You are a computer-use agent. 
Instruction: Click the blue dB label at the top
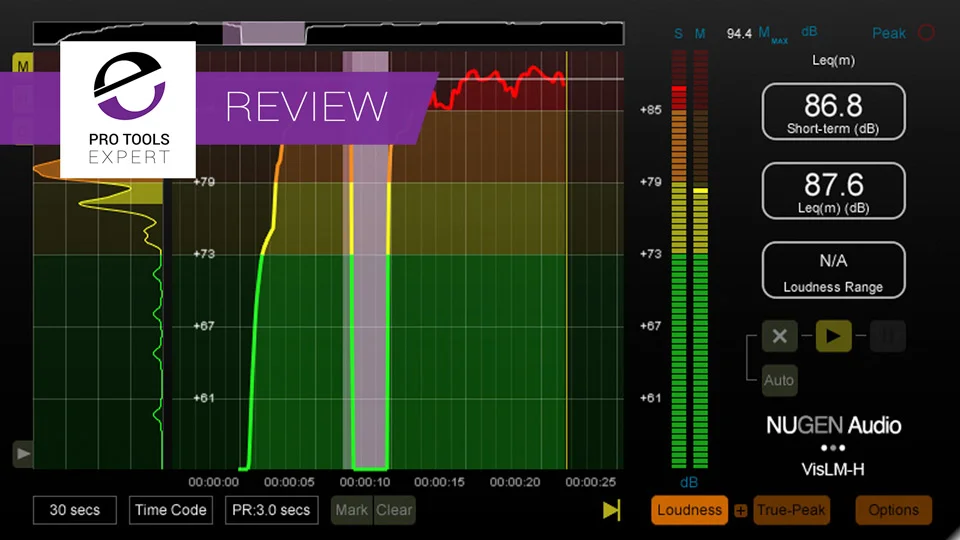tap(809, 31)
